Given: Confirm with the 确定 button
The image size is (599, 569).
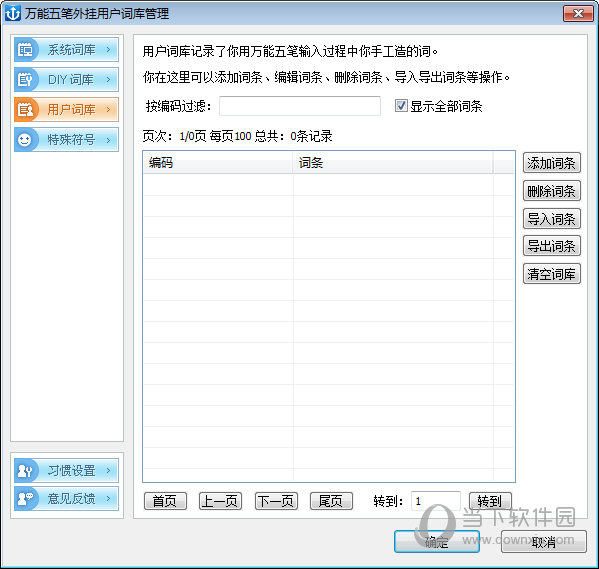Looking at the screenshot, I should (437, 541).
